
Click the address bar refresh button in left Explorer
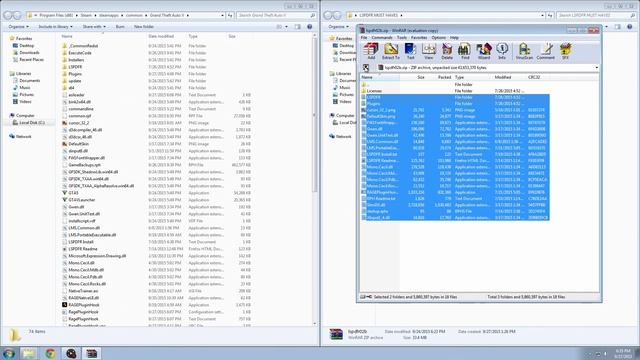tap(230, 15)
